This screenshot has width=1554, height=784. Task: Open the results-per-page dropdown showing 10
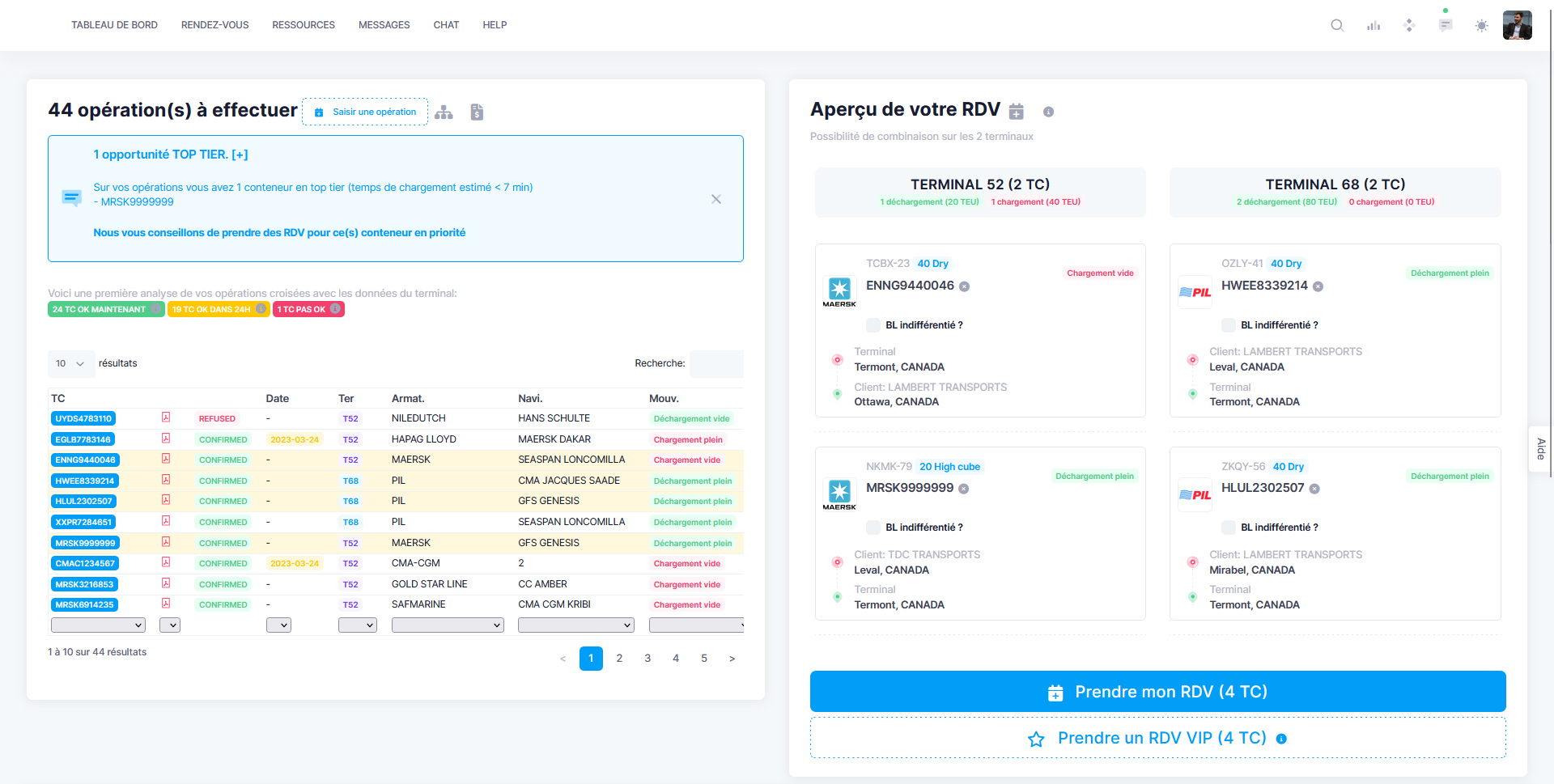[70, 364]
